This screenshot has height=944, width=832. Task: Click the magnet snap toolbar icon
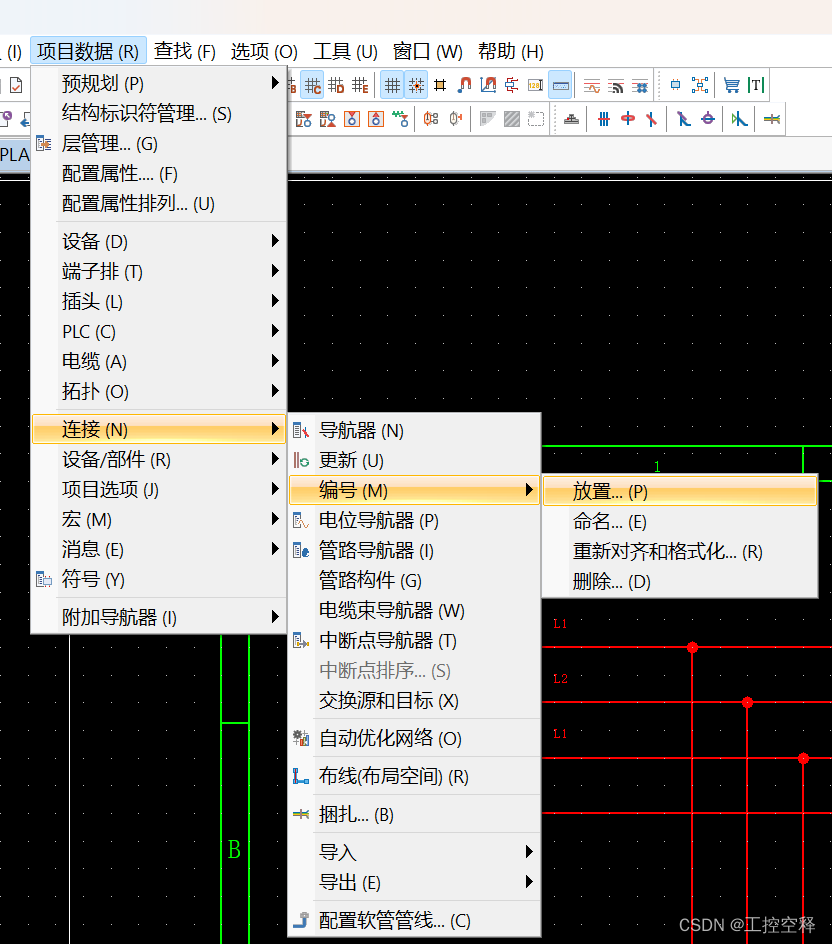coord(465,84)
